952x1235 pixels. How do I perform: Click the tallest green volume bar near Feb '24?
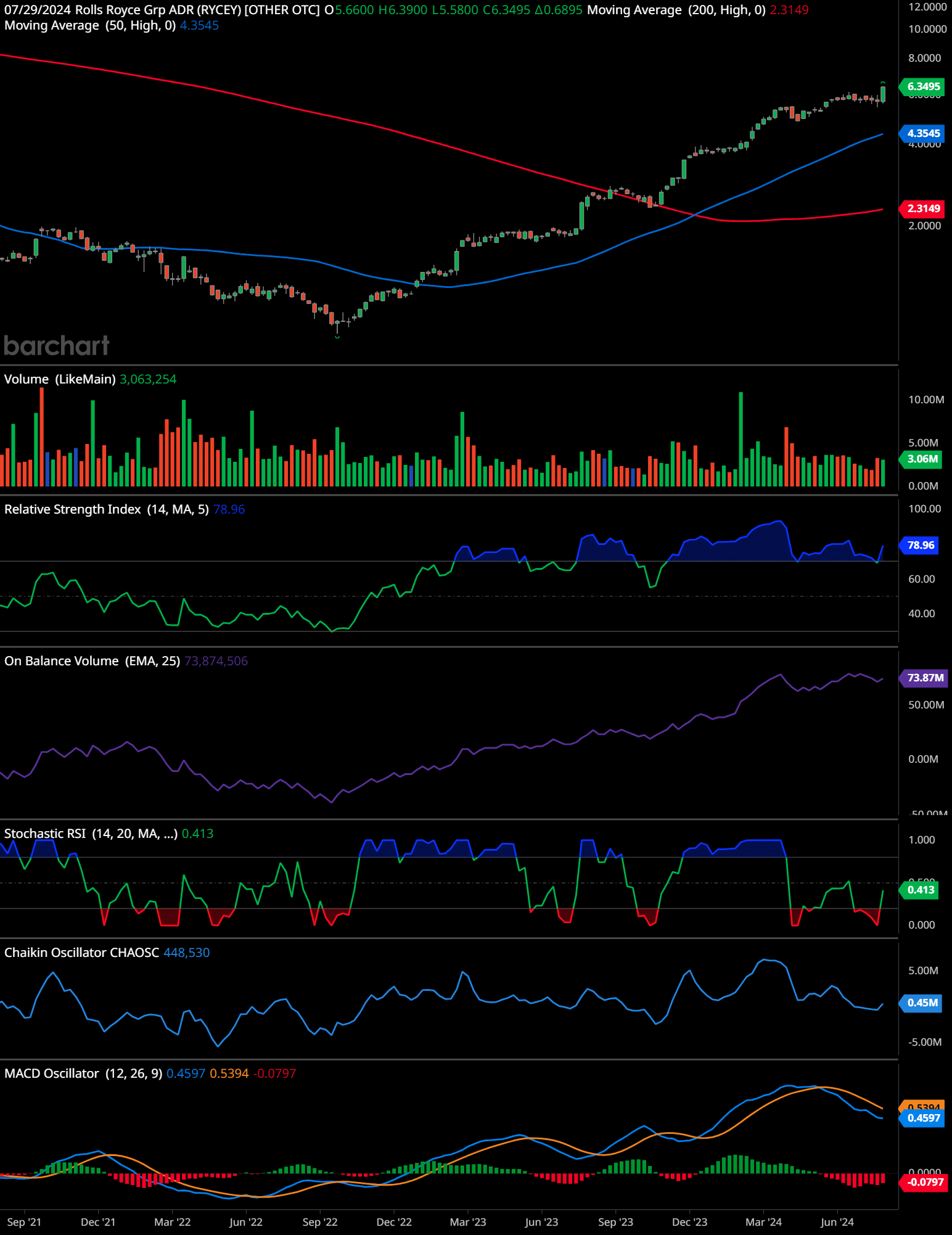[x=741, y=439]
